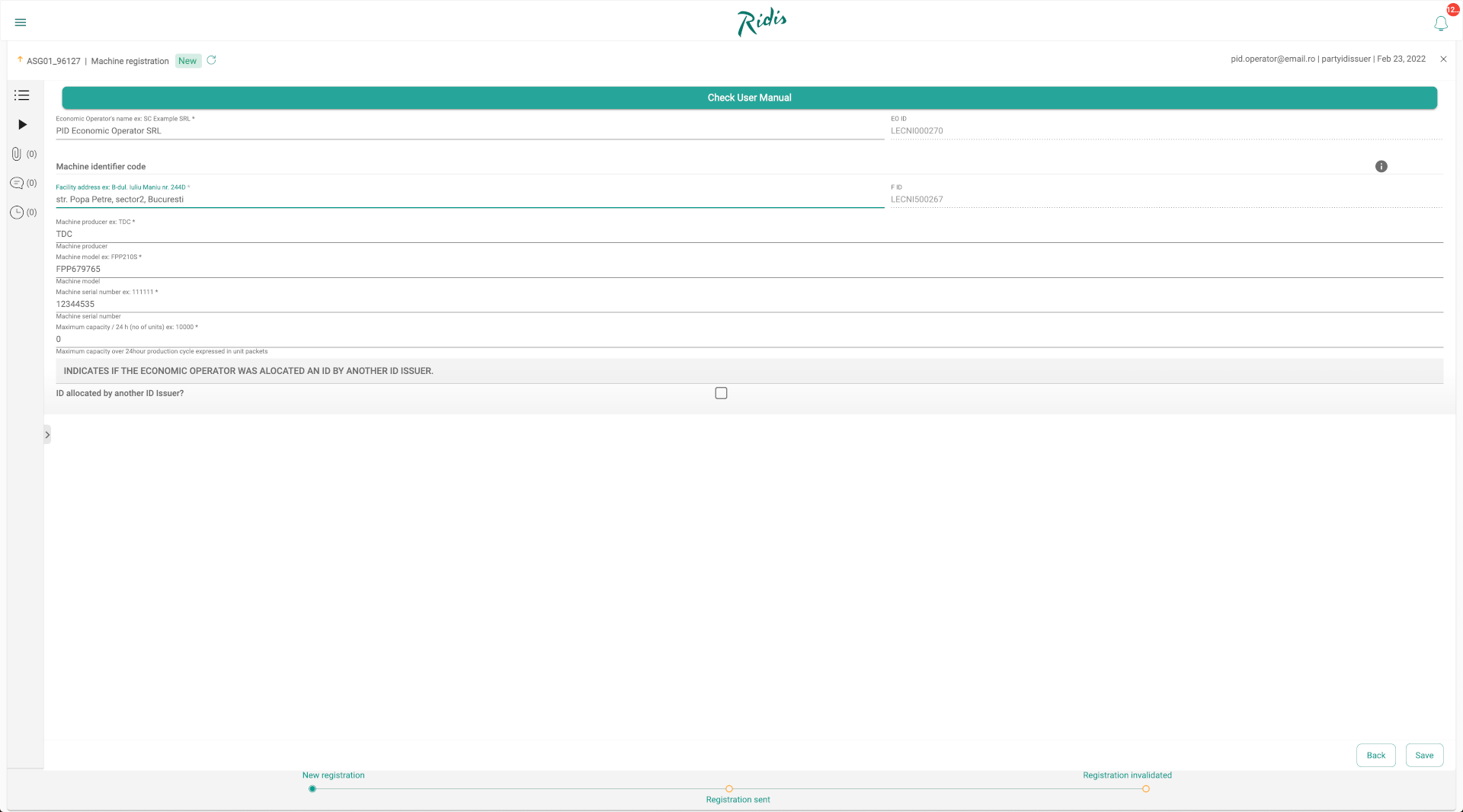Click the Save button
This screenshot has height=812, width=1463.
pyautogui.click(x=1424, y=755)
